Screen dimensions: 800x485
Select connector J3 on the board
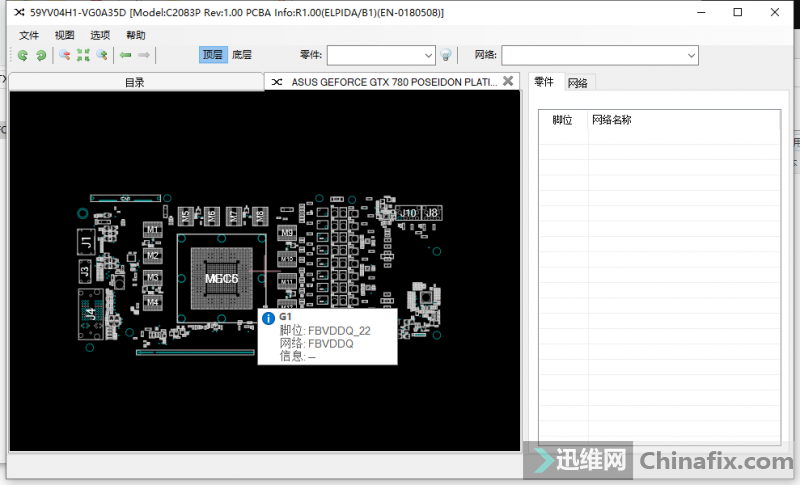coord(85,271)
